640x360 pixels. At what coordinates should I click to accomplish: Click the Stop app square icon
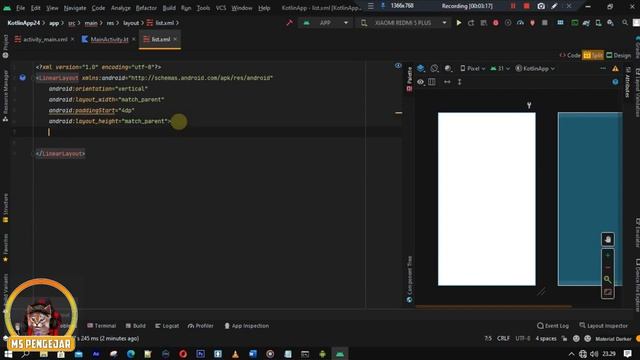(544, 23)
